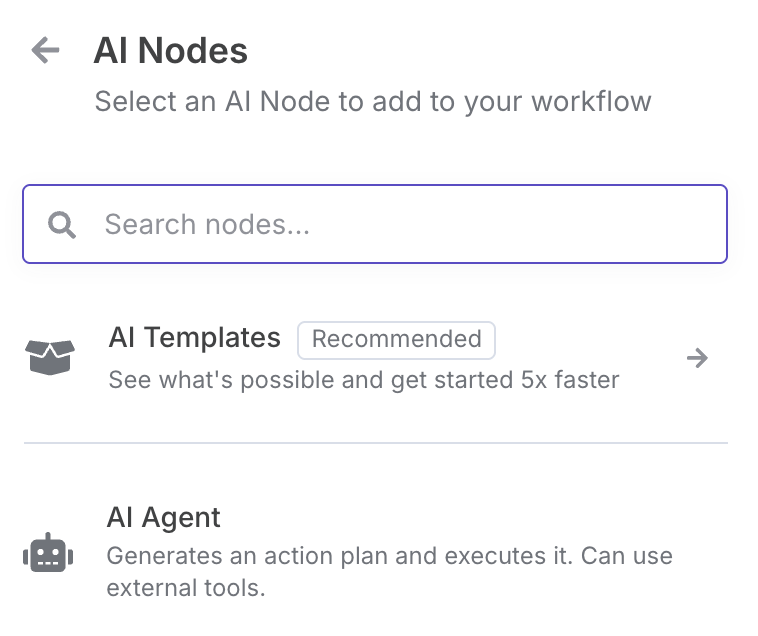
Task: Focus the Search nodes input field
Action: pos(375,224)
